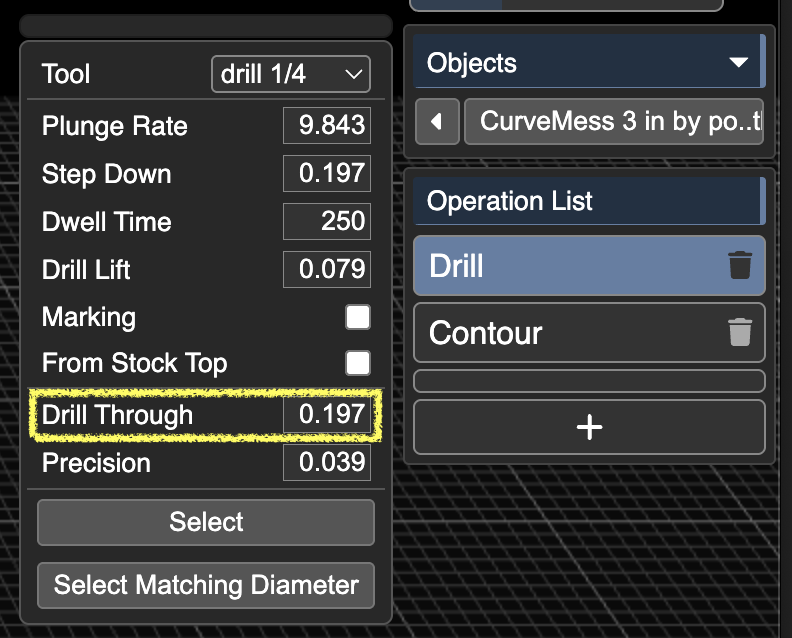Click the left arrow beside CurveMess object

[x=436, y=122]
